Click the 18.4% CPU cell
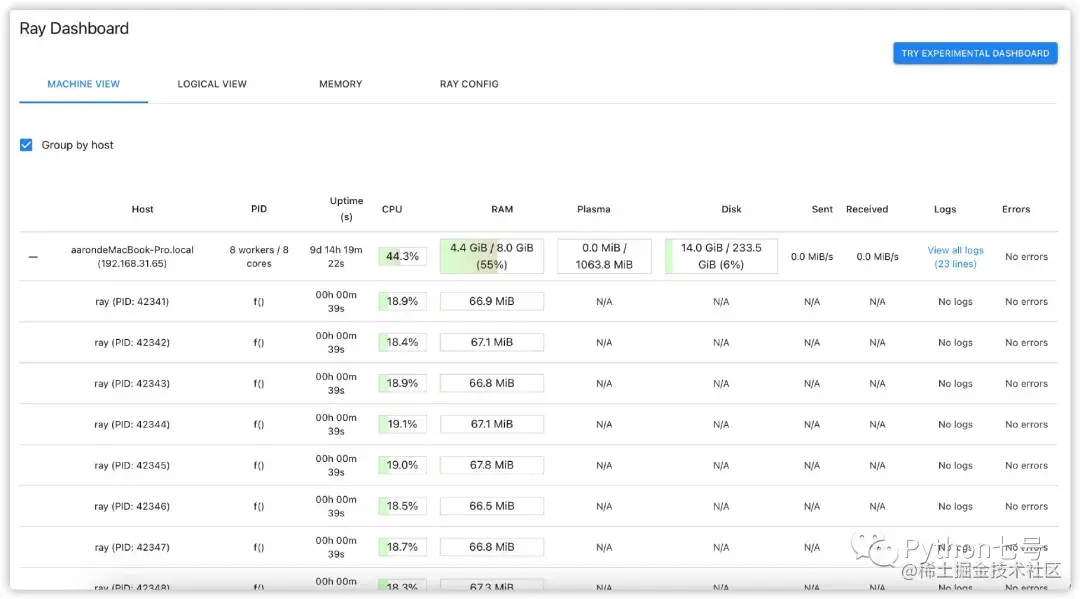Screen dimensions: 1080x599 [402, 342]
